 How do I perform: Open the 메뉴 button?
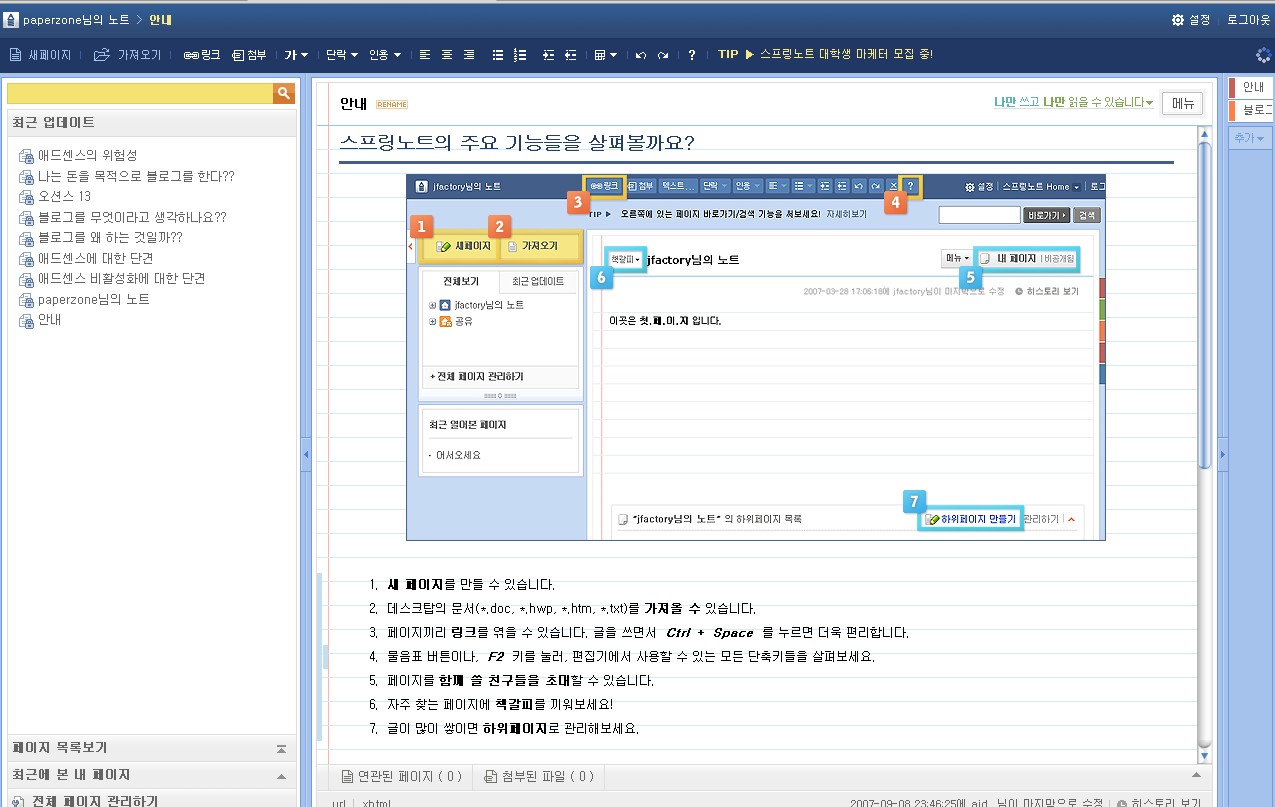1182,103
